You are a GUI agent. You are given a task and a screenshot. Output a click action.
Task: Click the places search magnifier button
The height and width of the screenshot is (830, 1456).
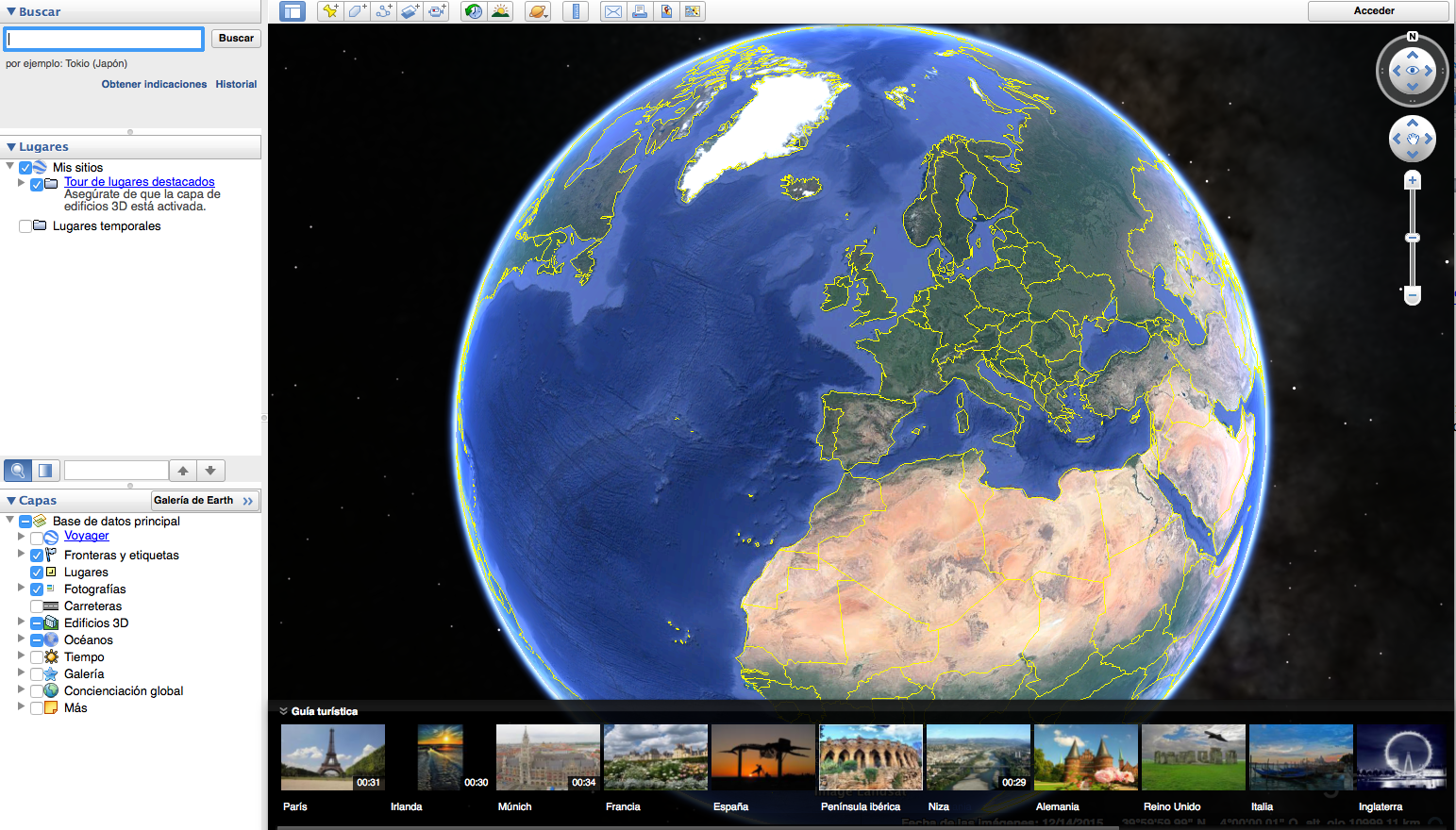[18, 470]
